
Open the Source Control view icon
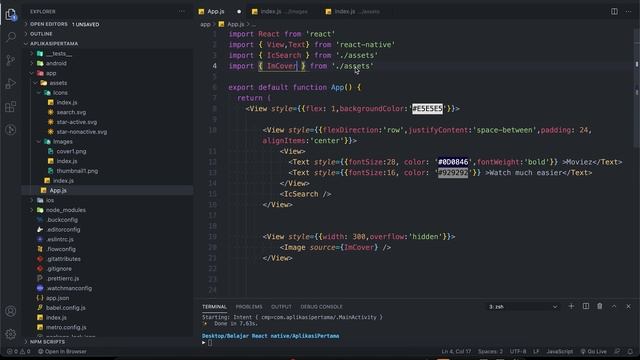pyautogui.click(x=11, y=60)
